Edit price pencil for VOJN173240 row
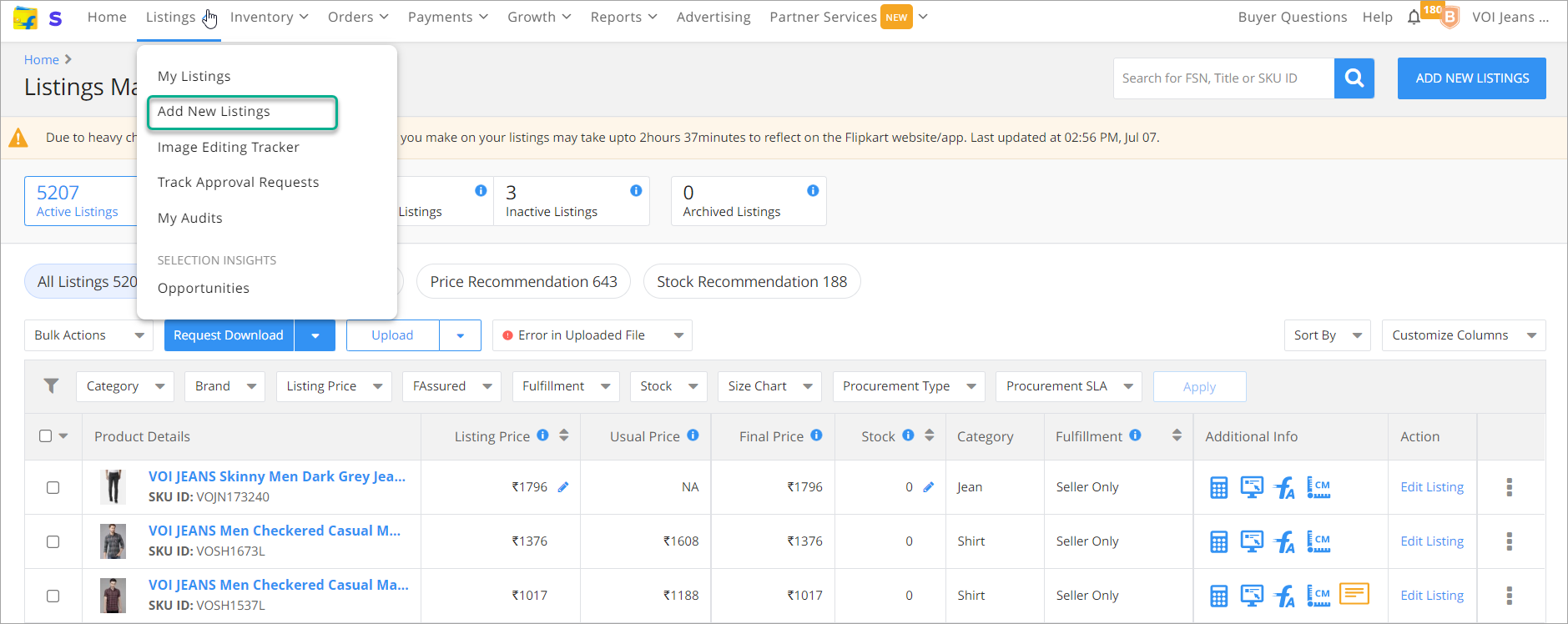The height and width of the screenshot is (624, 1568). [563, 487]
